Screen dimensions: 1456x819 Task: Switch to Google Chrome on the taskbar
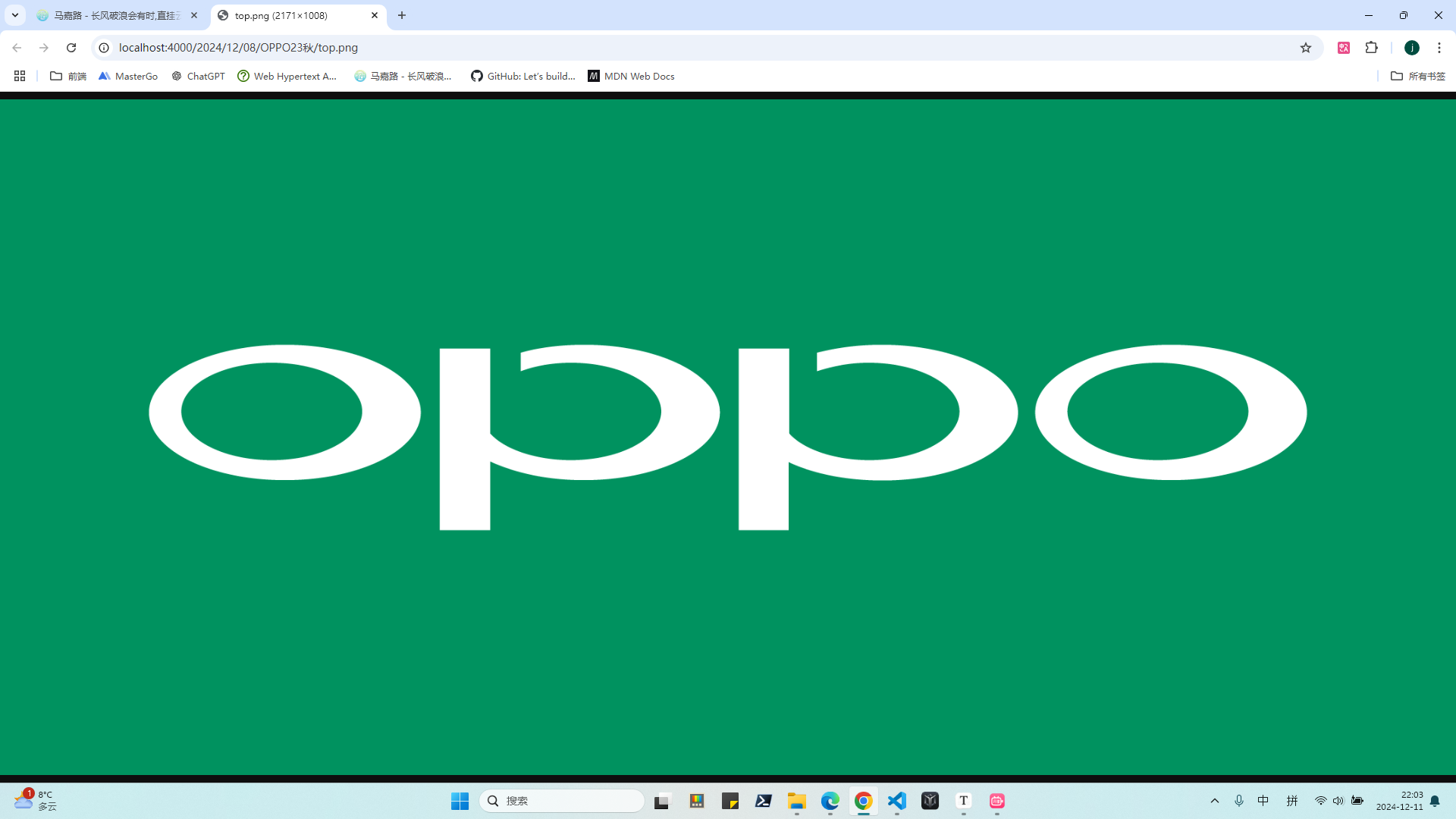pos(864,801)
